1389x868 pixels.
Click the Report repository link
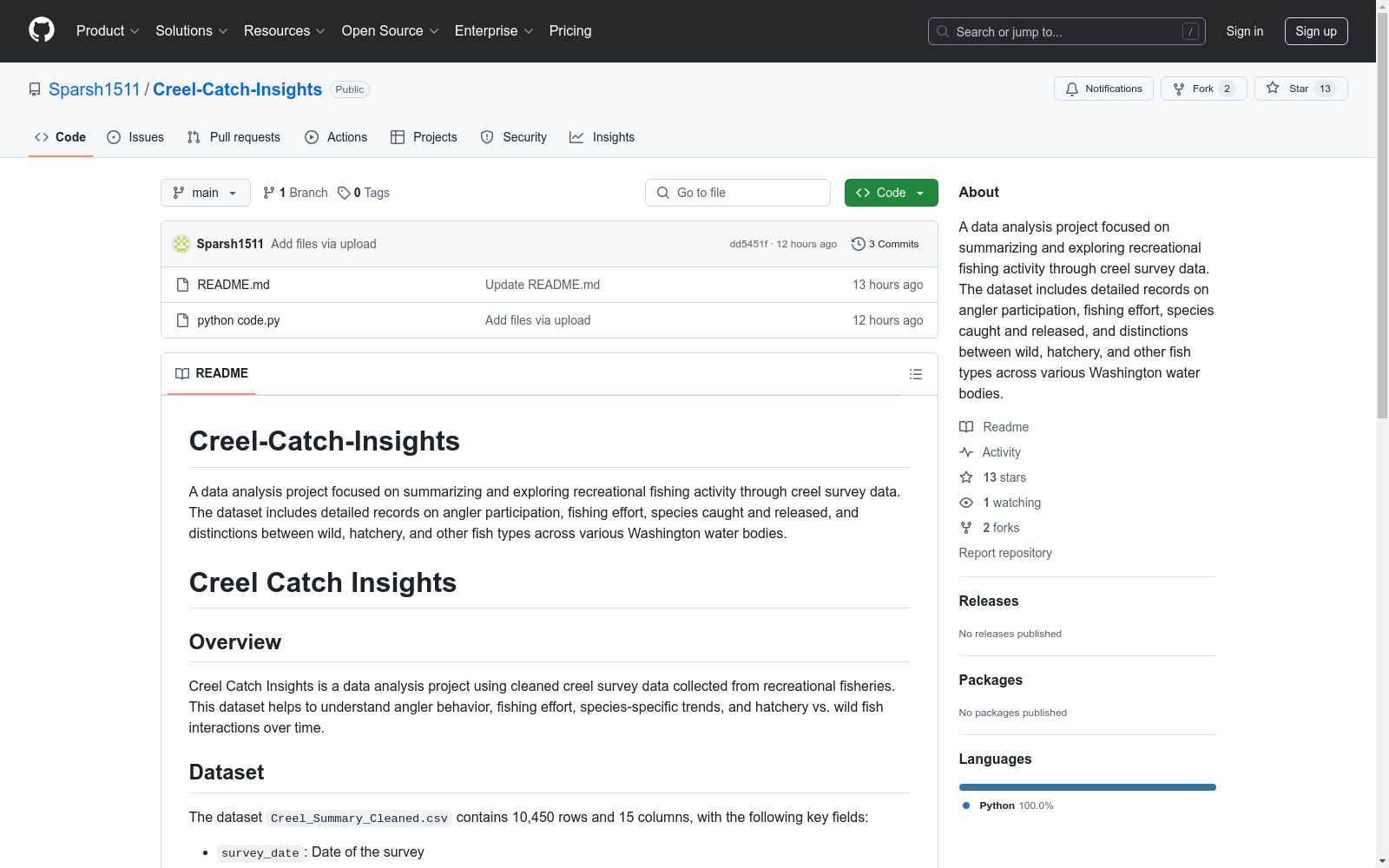point(1005,553)
